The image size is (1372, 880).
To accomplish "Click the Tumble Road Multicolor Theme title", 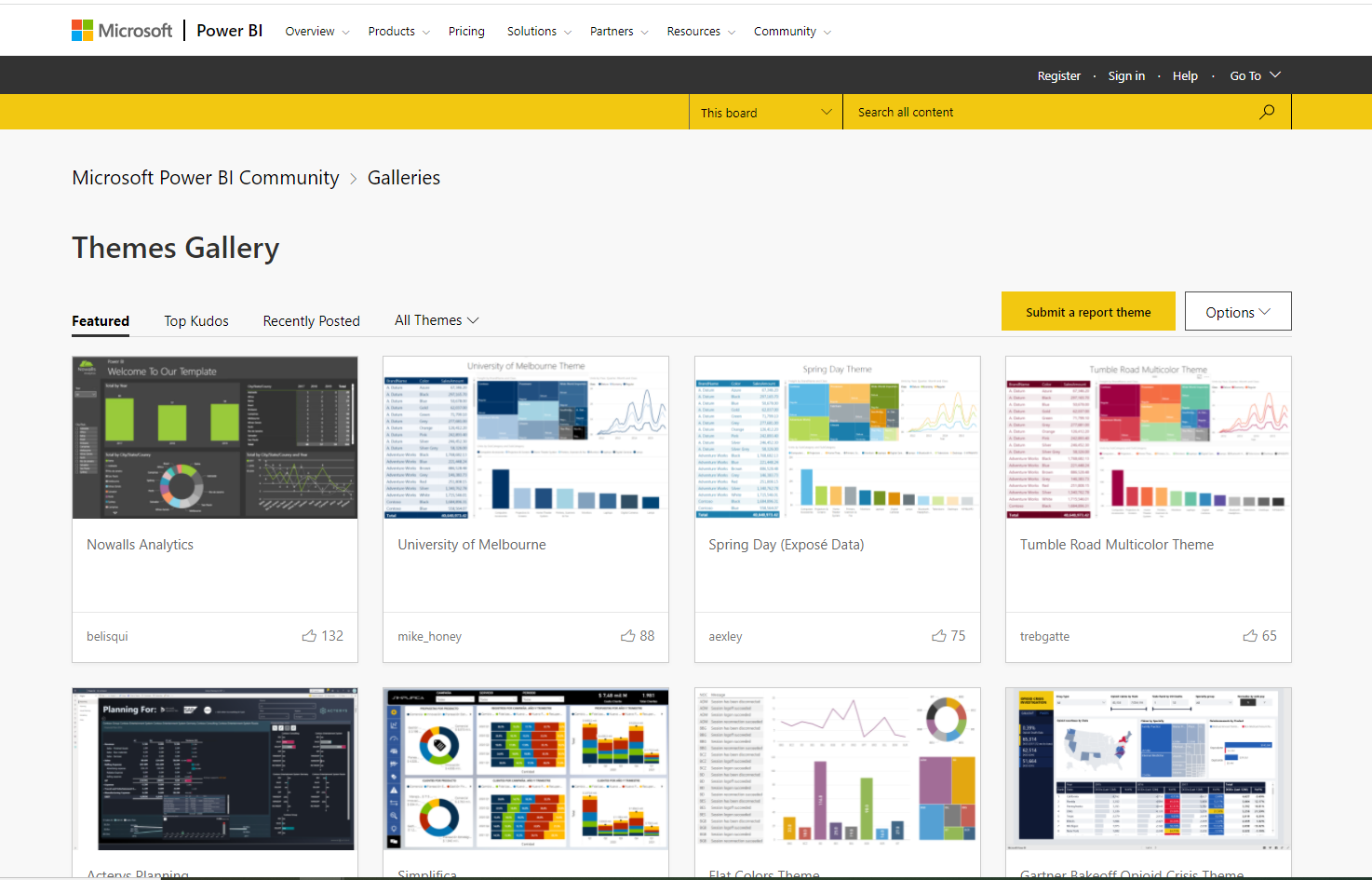I will (x=1117, y=545).
